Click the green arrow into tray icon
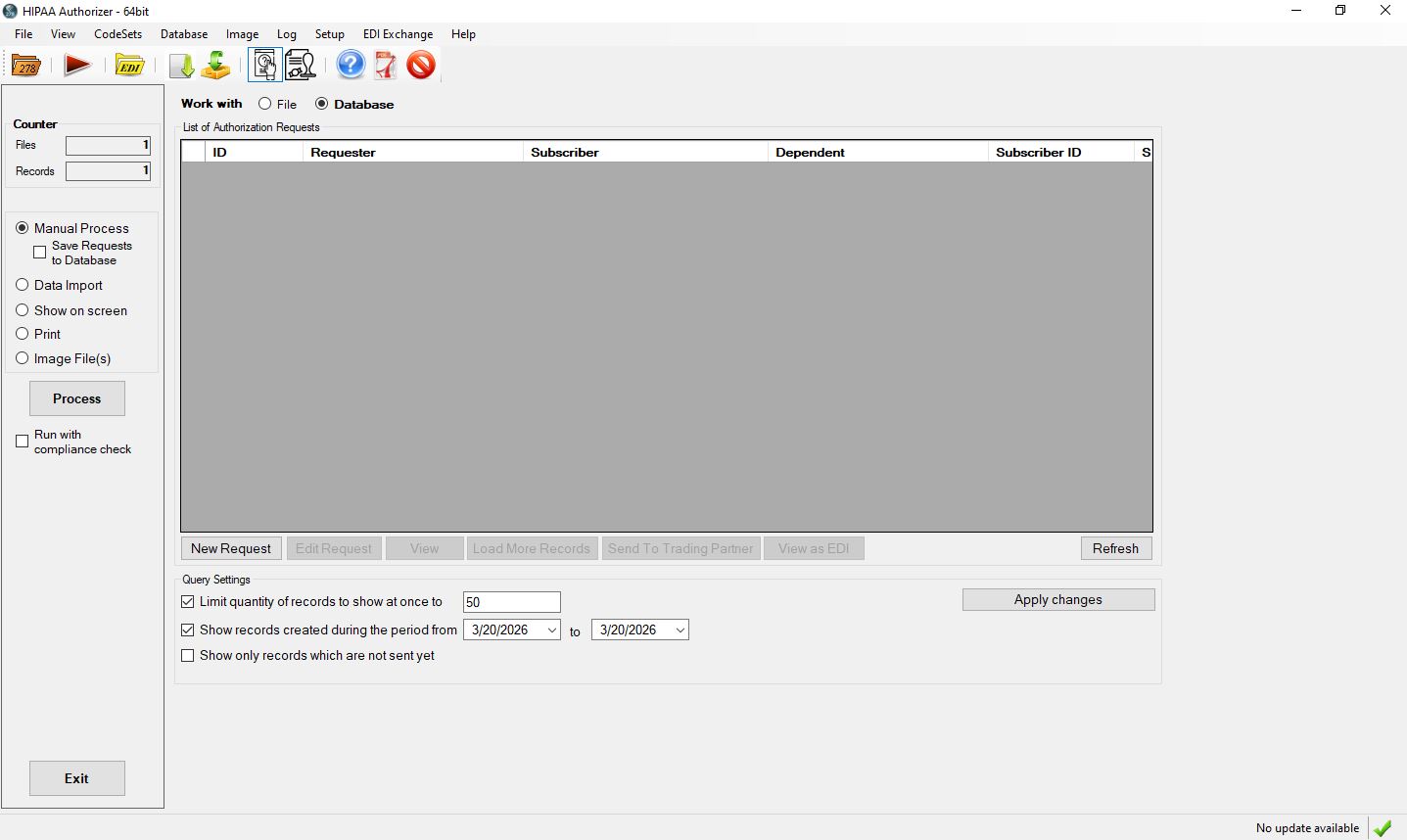 [215, 66]
